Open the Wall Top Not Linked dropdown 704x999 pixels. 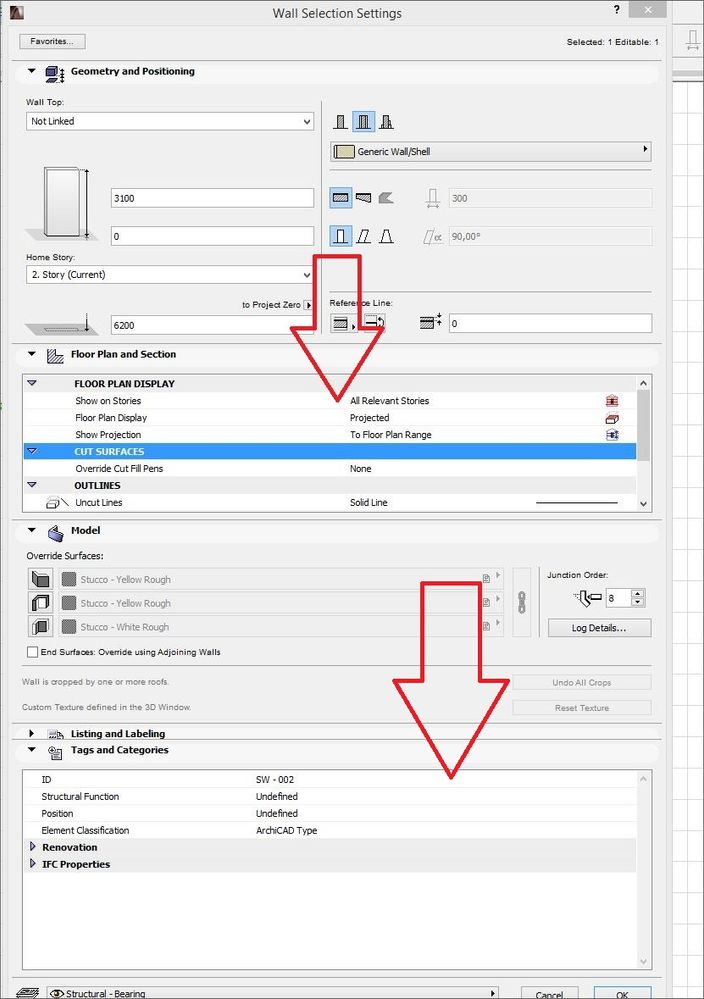[170, 121]
